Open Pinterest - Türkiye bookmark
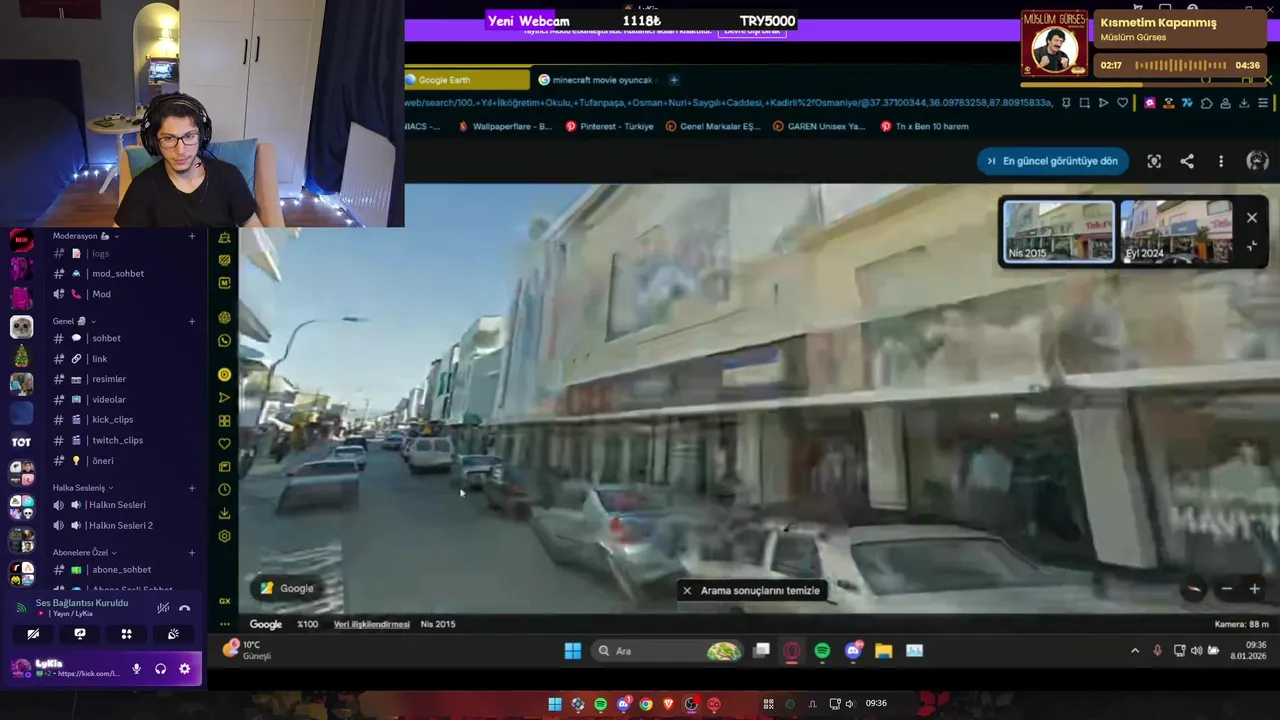The height and width of the screenshot is (720, 1280). pos(609,126)
